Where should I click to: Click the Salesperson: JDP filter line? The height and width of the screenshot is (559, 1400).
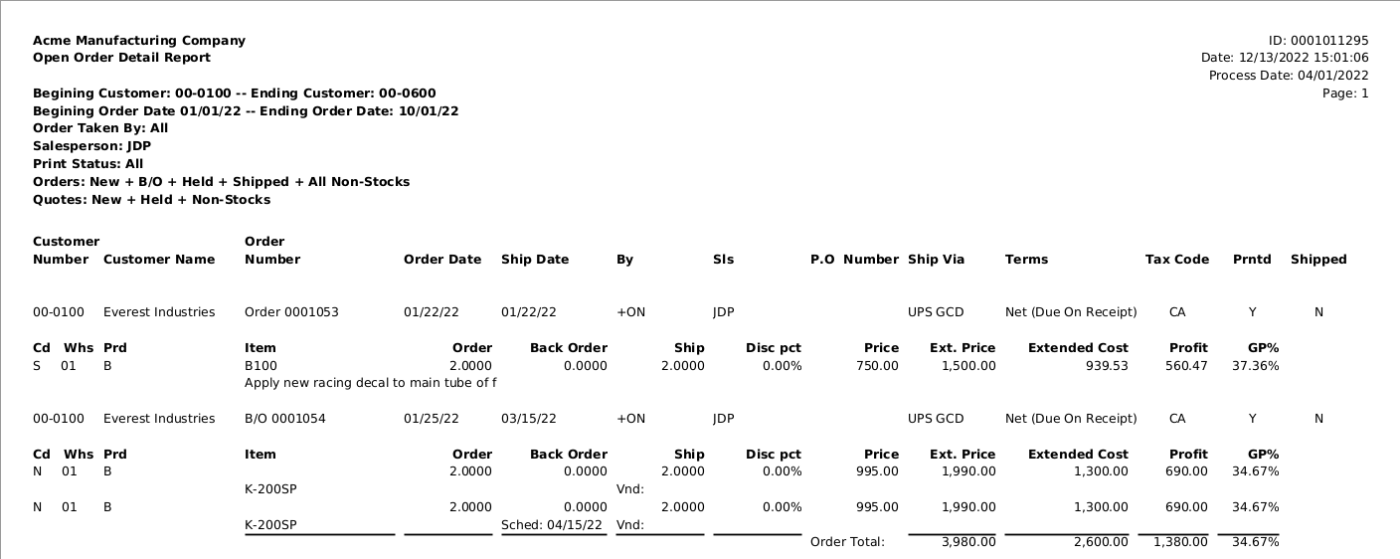pyautogui.click(x=92, y=146)
